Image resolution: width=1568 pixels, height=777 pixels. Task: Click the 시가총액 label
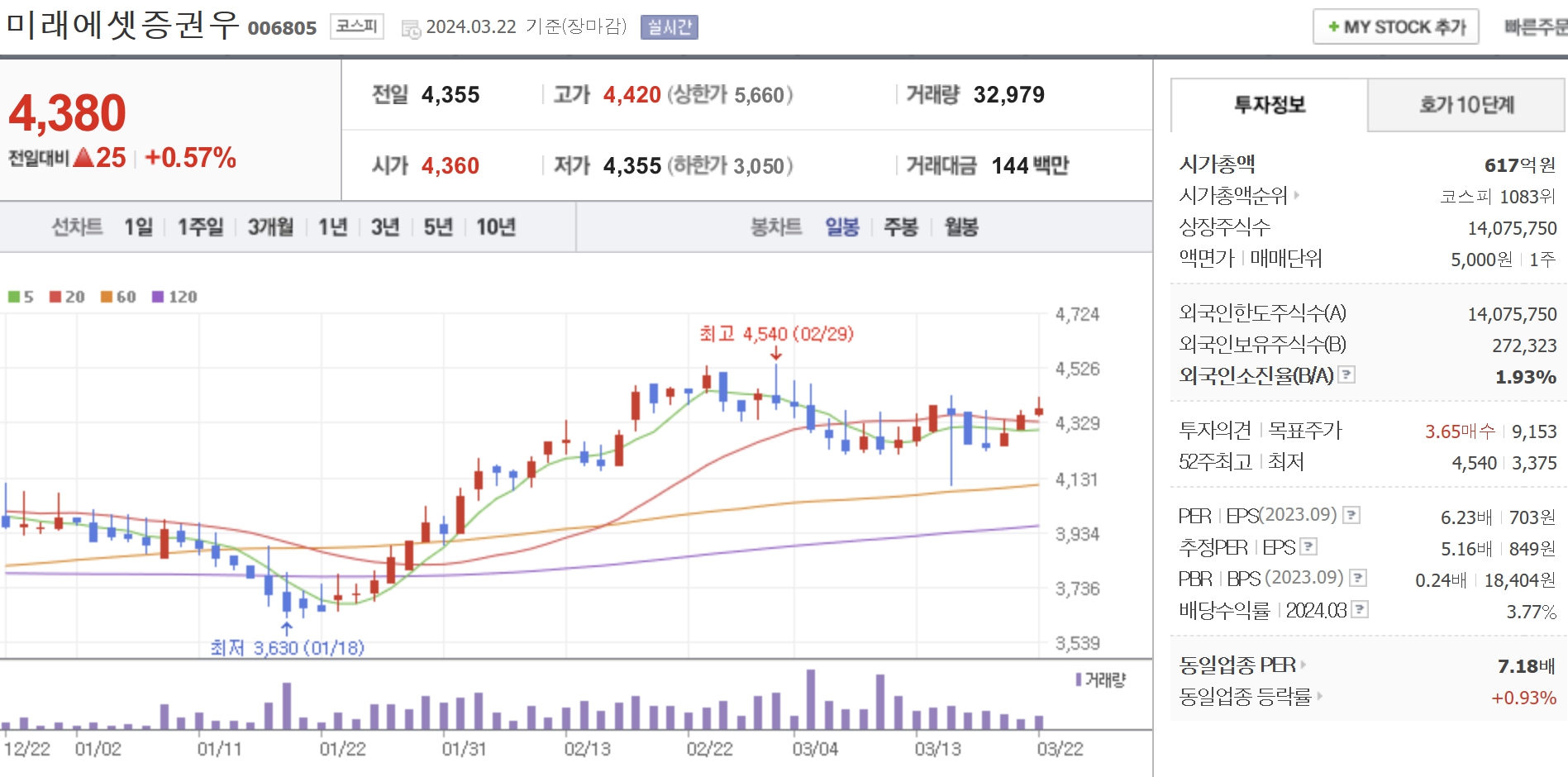point(1217,164)
